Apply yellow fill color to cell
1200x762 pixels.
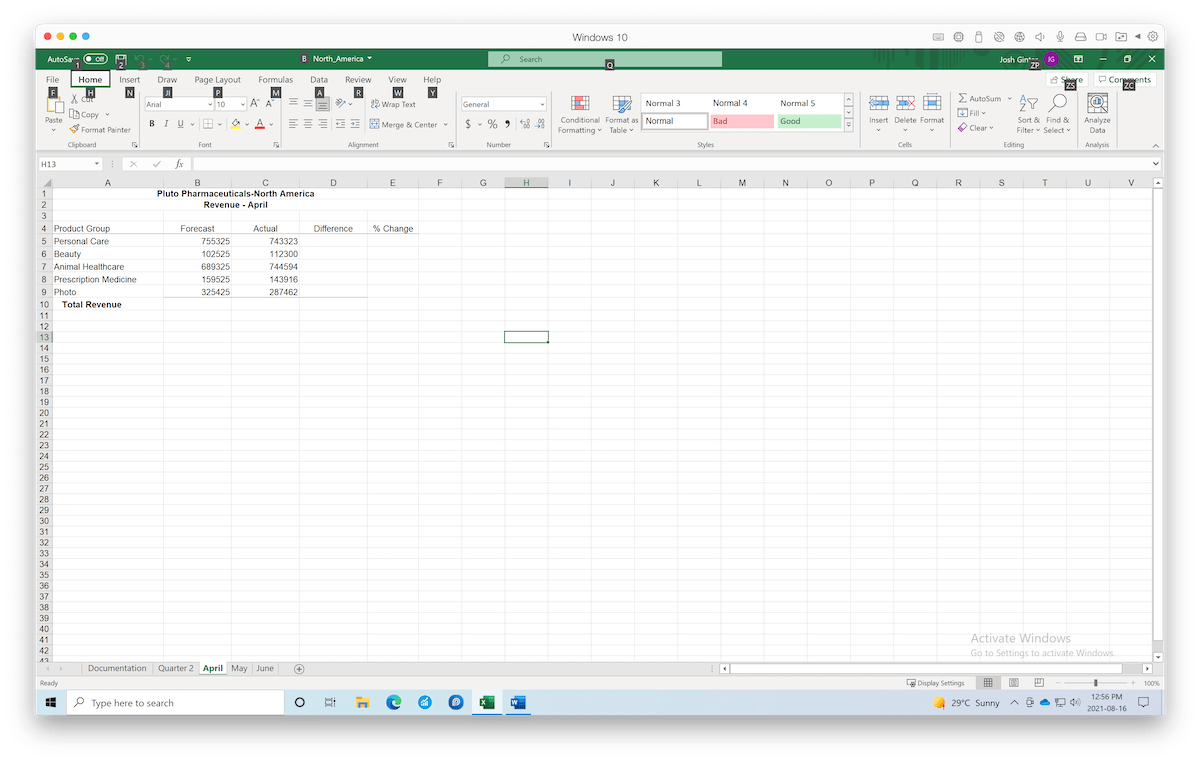236,124
